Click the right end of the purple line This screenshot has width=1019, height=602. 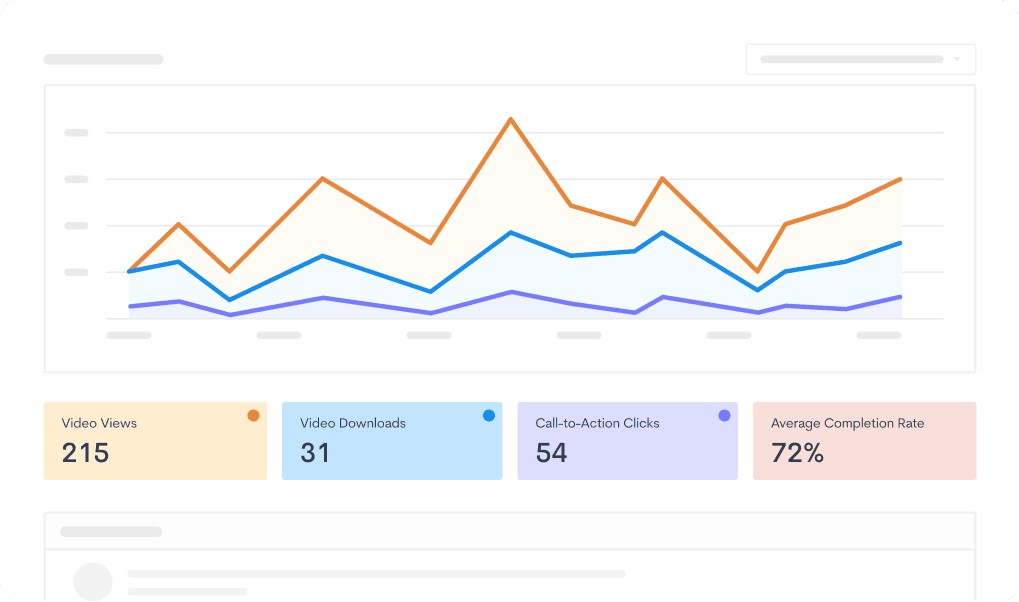click(x=901, y=297)
